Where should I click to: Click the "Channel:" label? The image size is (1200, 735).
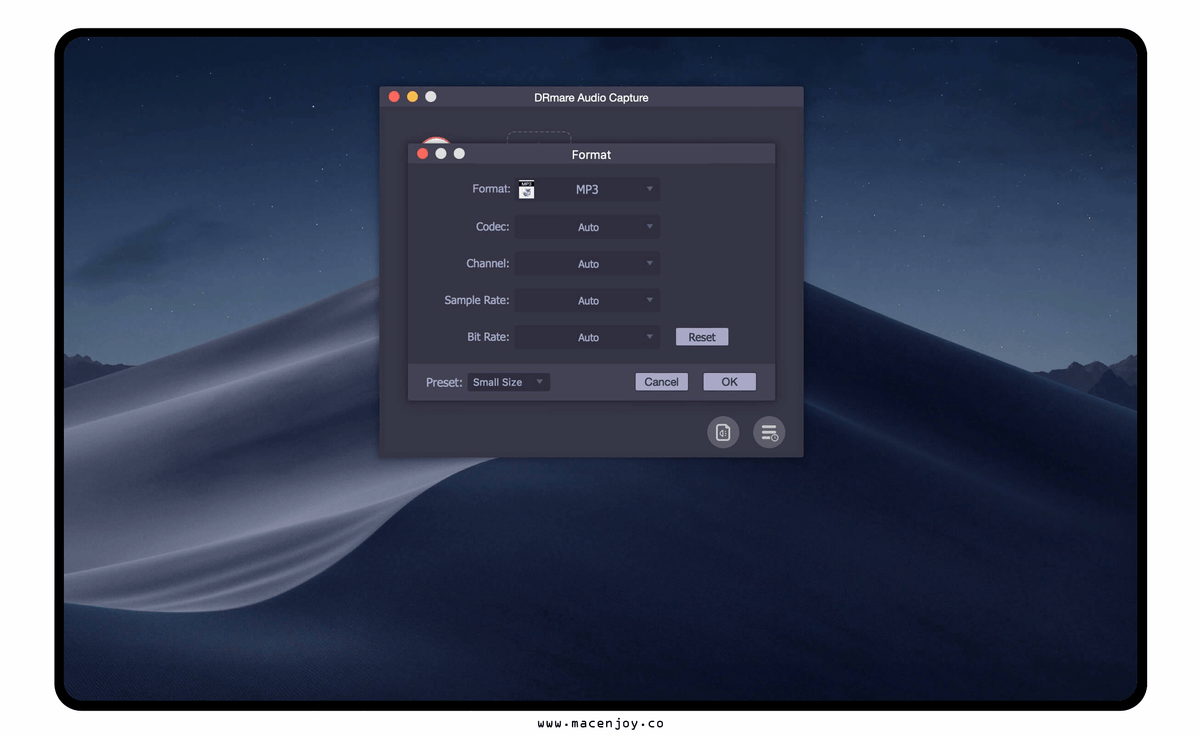(488, 264)
